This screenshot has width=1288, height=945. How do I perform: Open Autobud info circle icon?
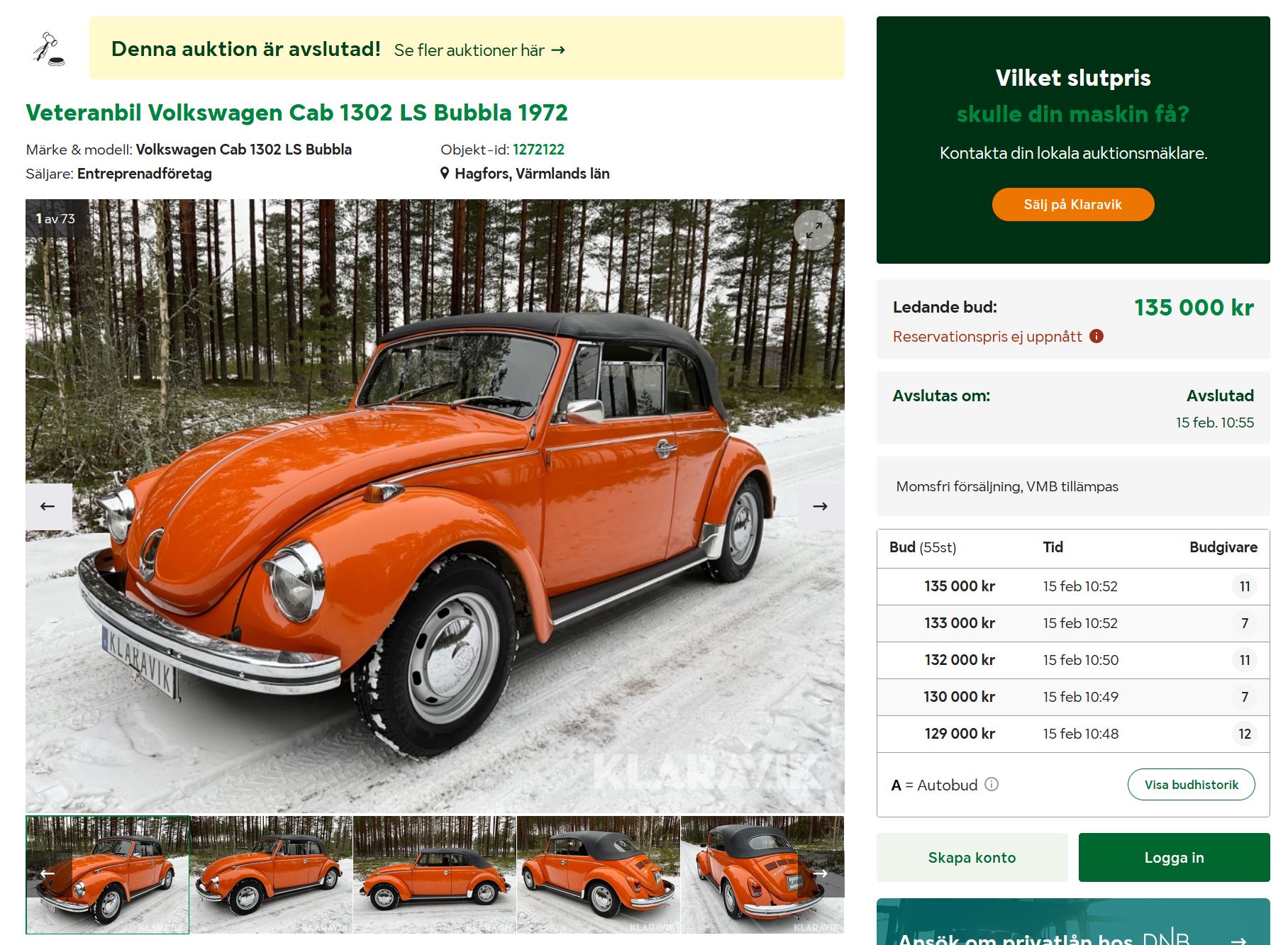pyautogui.click(x=992, y=784)
